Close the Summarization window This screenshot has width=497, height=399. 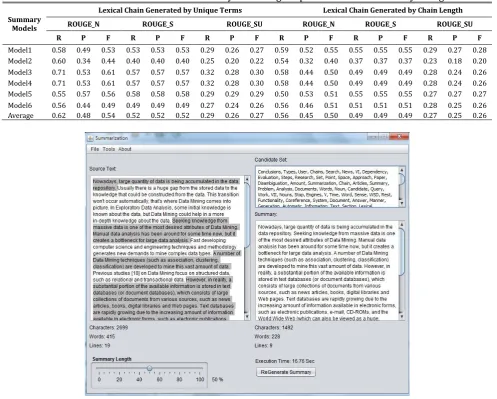pos(399,137)
